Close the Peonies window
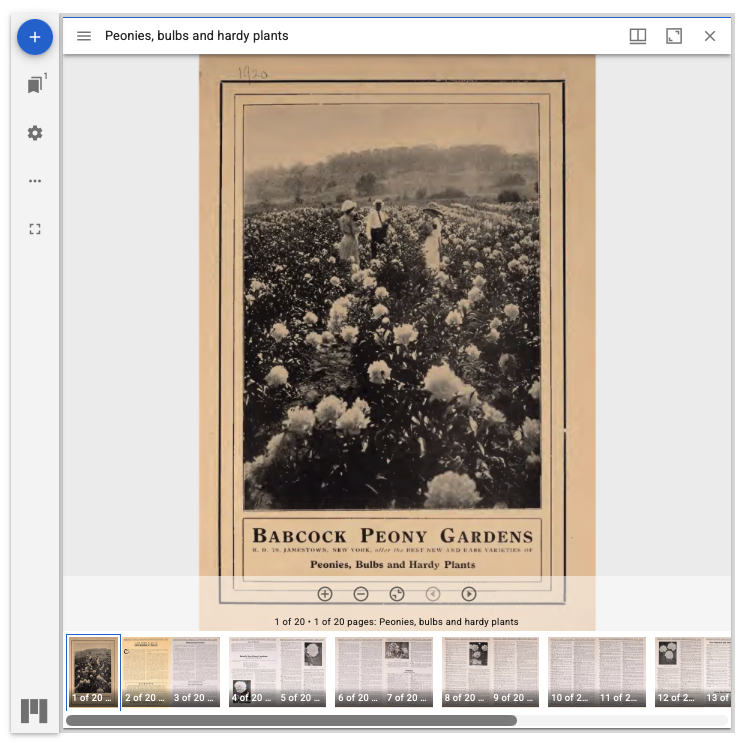This screenshot has width=754, height=743. point(710,36)
